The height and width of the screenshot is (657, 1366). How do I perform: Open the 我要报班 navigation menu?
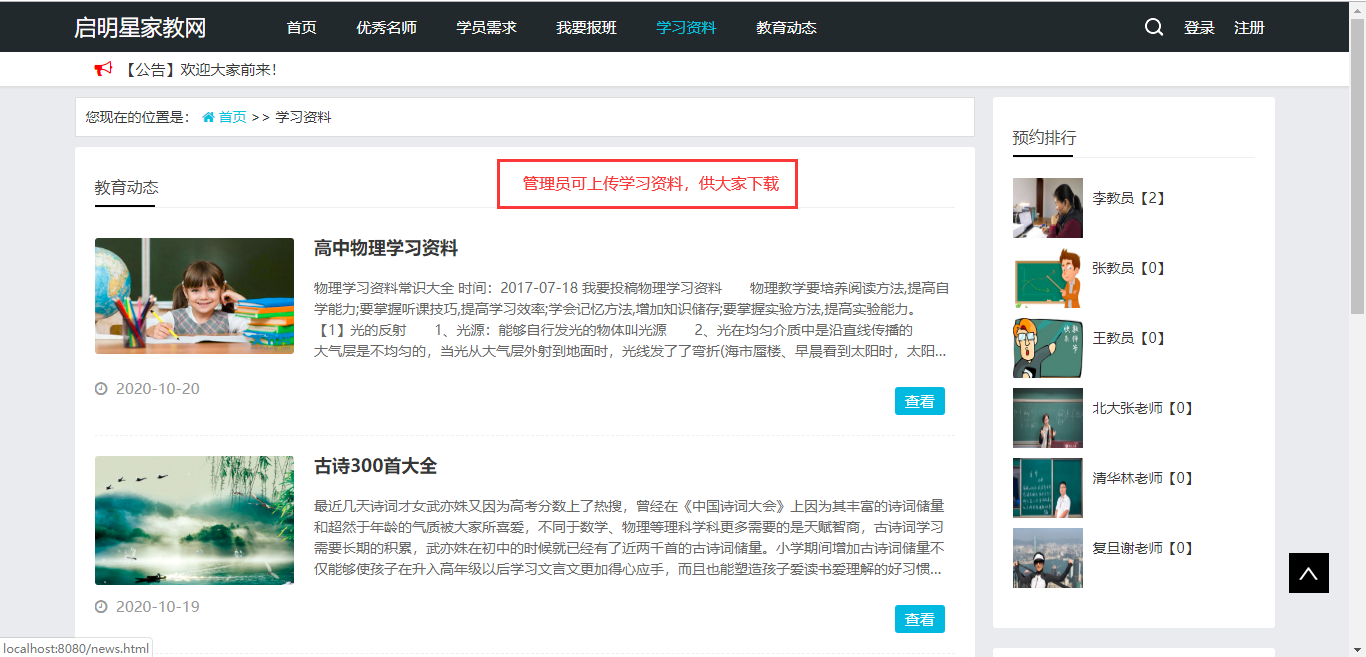(x=586, y=28)
